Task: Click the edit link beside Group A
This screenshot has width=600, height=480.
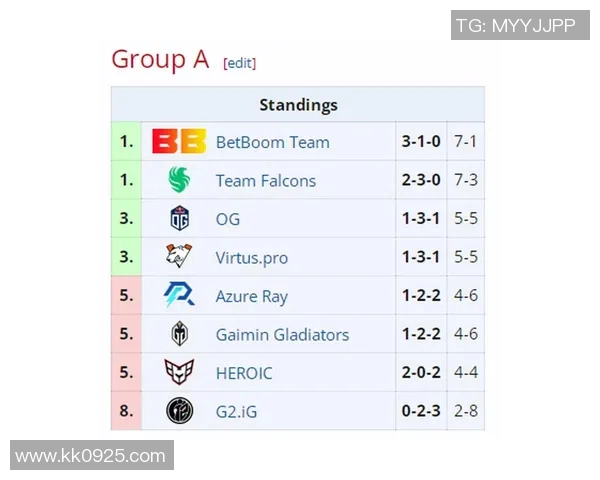Action: [240, 63]
